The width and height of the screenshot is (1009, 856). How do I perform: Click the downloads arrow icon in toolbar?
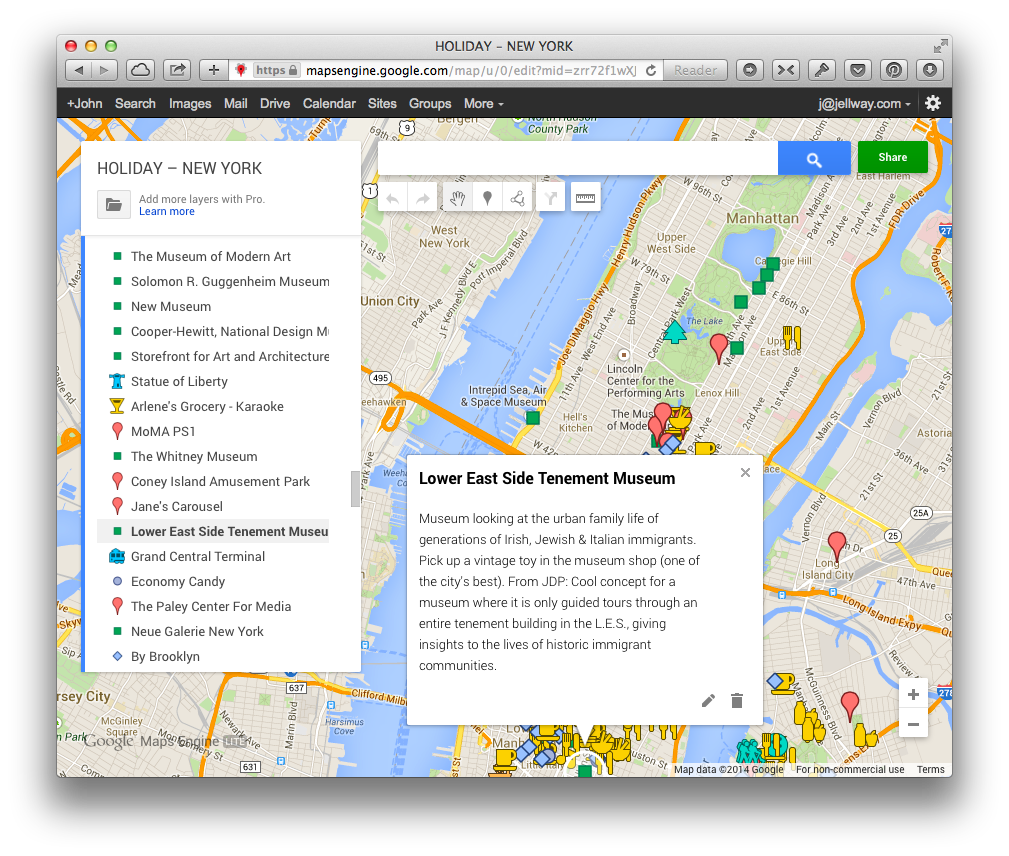click(x=930, y=70)
